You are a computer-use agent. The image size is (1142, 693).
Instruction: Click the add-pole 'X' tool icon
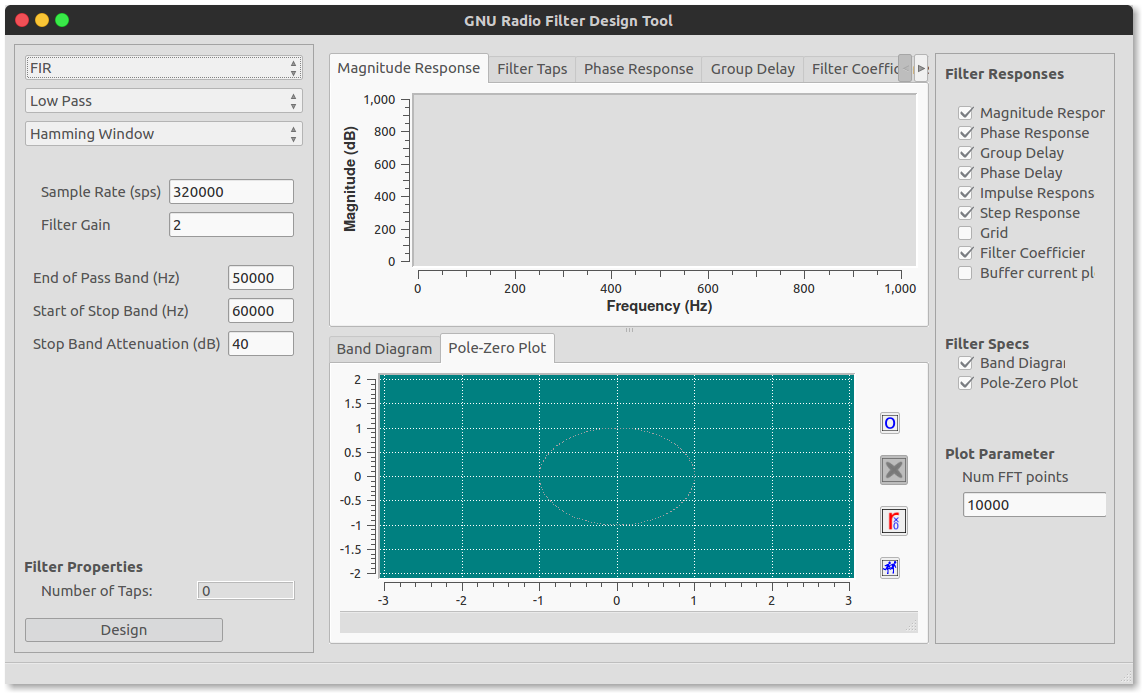coord(894,470)
